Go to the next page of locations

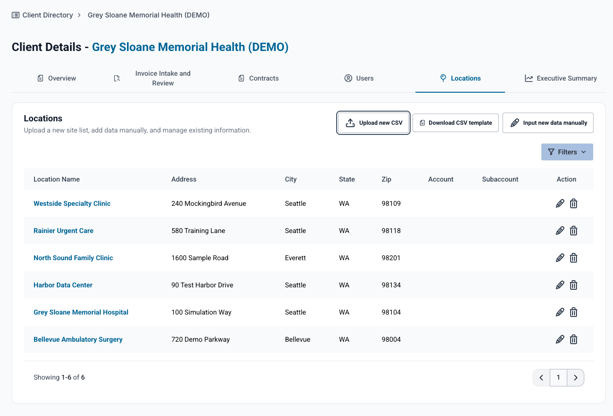click(575, 378)
